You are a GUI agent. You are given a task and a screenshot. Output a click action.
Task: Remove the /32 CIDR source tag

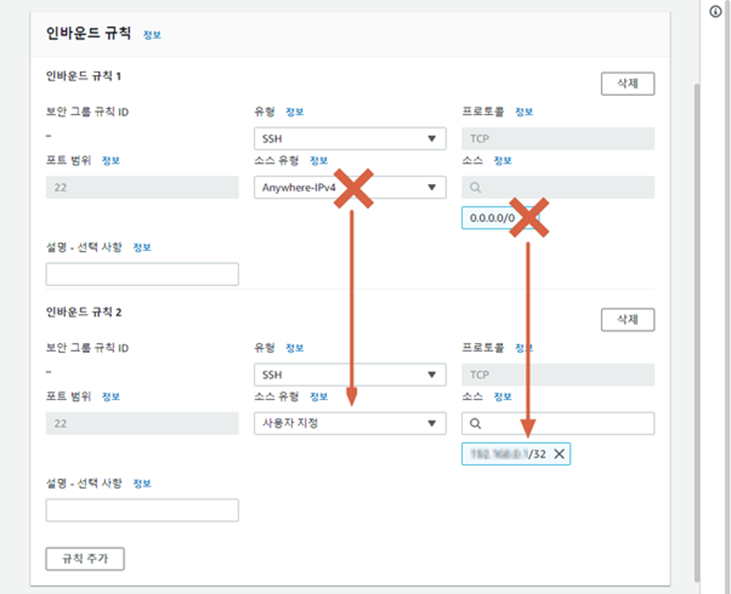point(559,454)
